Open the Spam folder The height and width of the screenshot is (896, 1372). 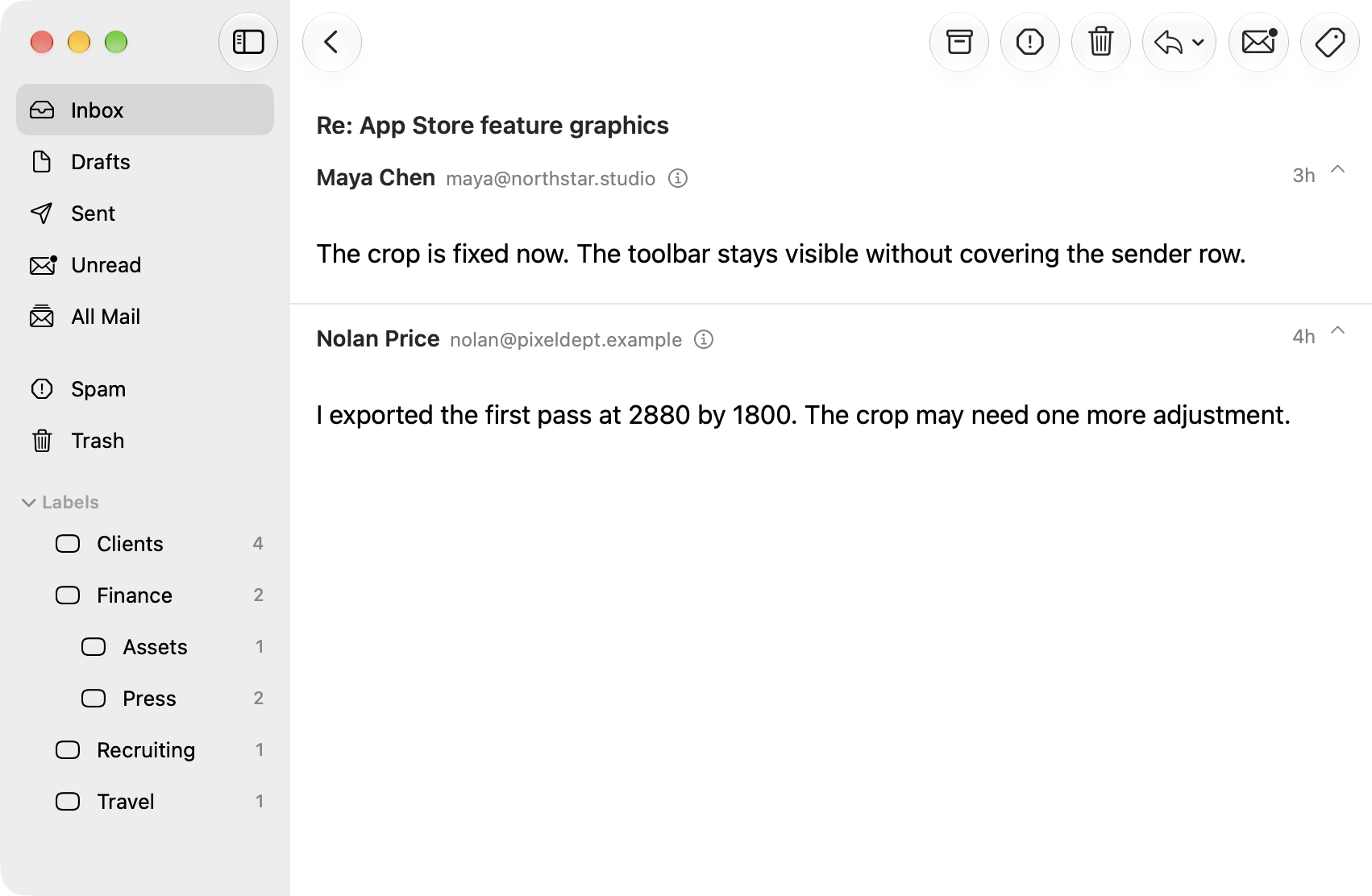point(145,388)
